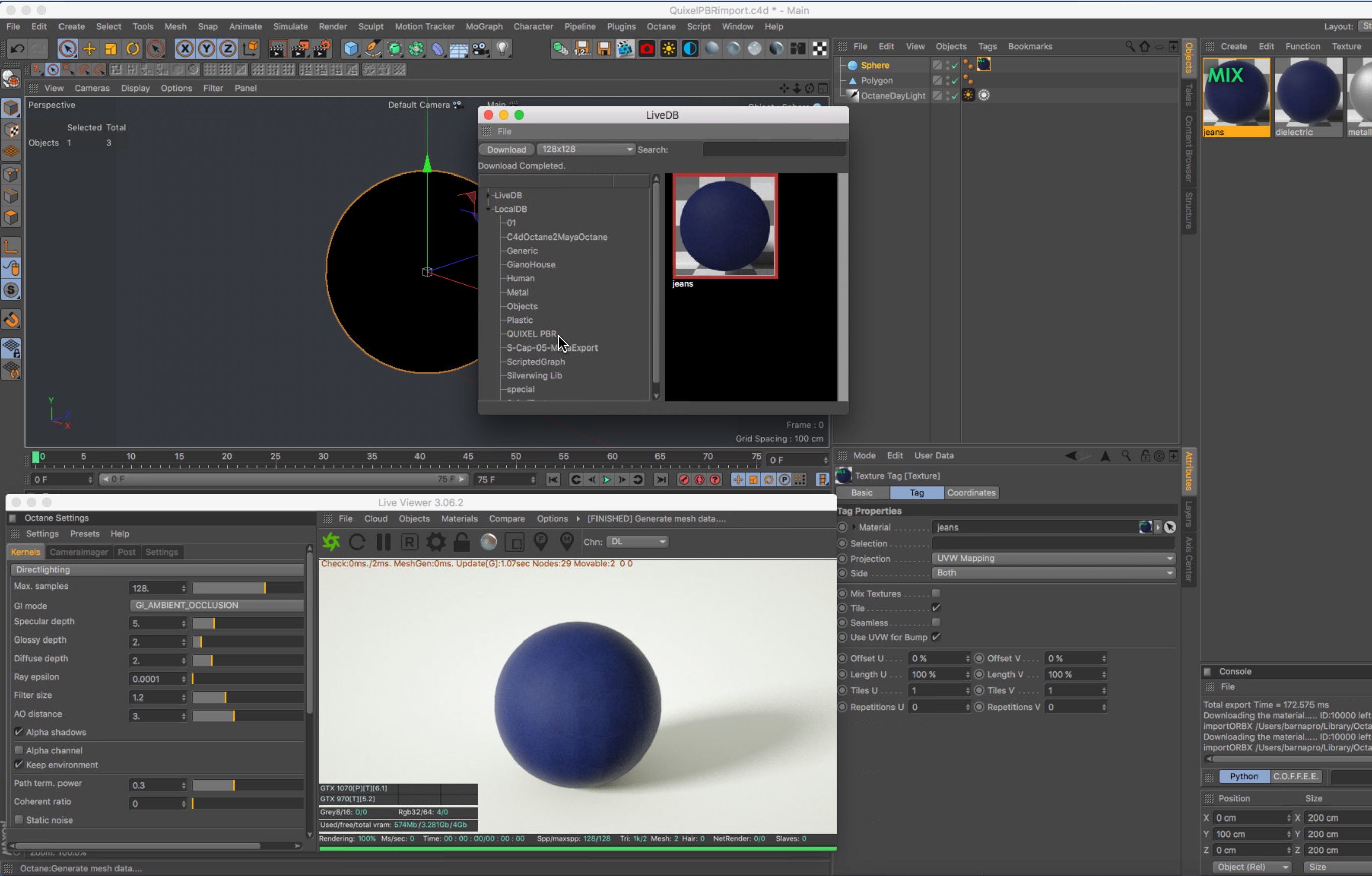The image size is (1372, 876).
Task: Select the Move tool icon
Action: [89, 49]
